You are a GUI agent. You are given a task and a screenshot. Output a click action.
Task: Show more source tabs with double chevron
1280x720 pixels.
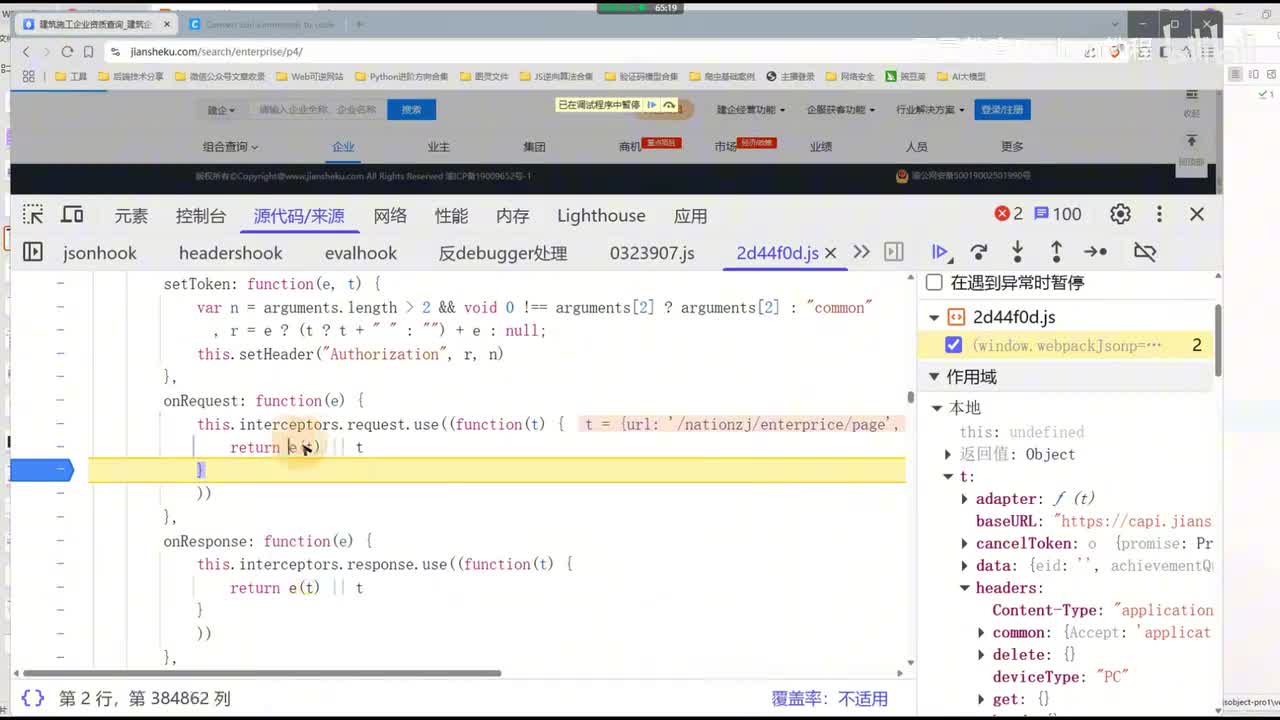tap(861, 252)
